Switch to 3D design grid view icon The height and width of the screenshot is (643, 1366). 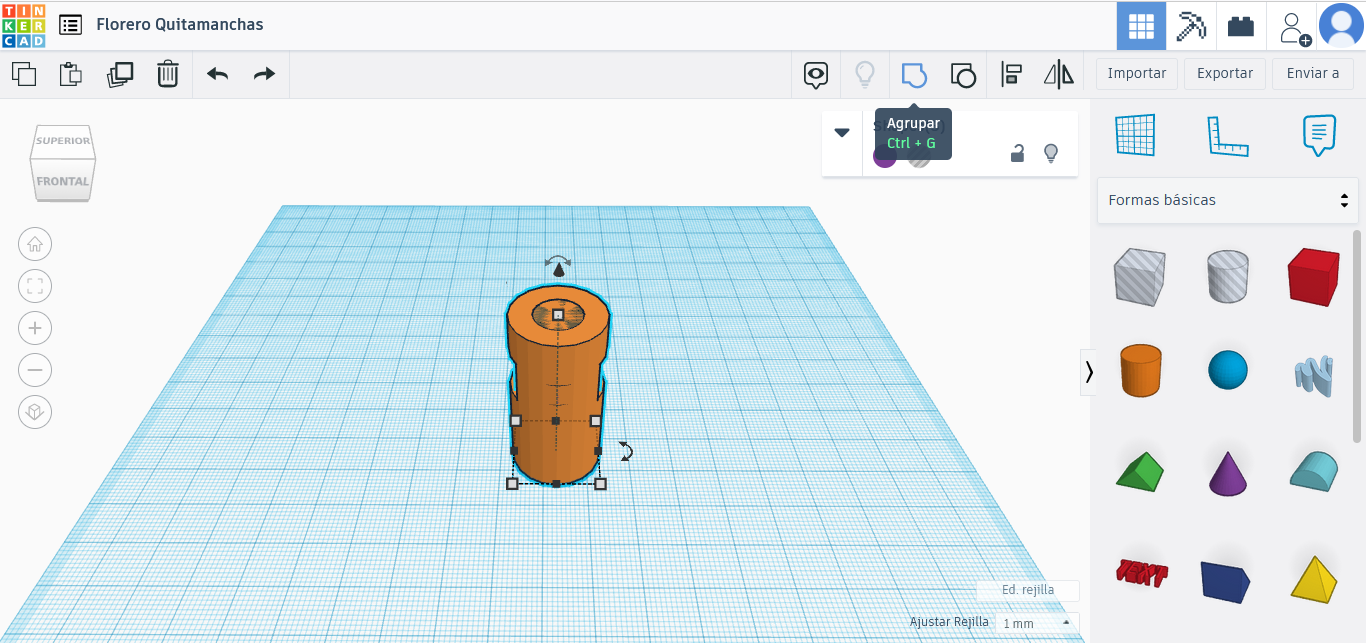tap(1141, 26)
